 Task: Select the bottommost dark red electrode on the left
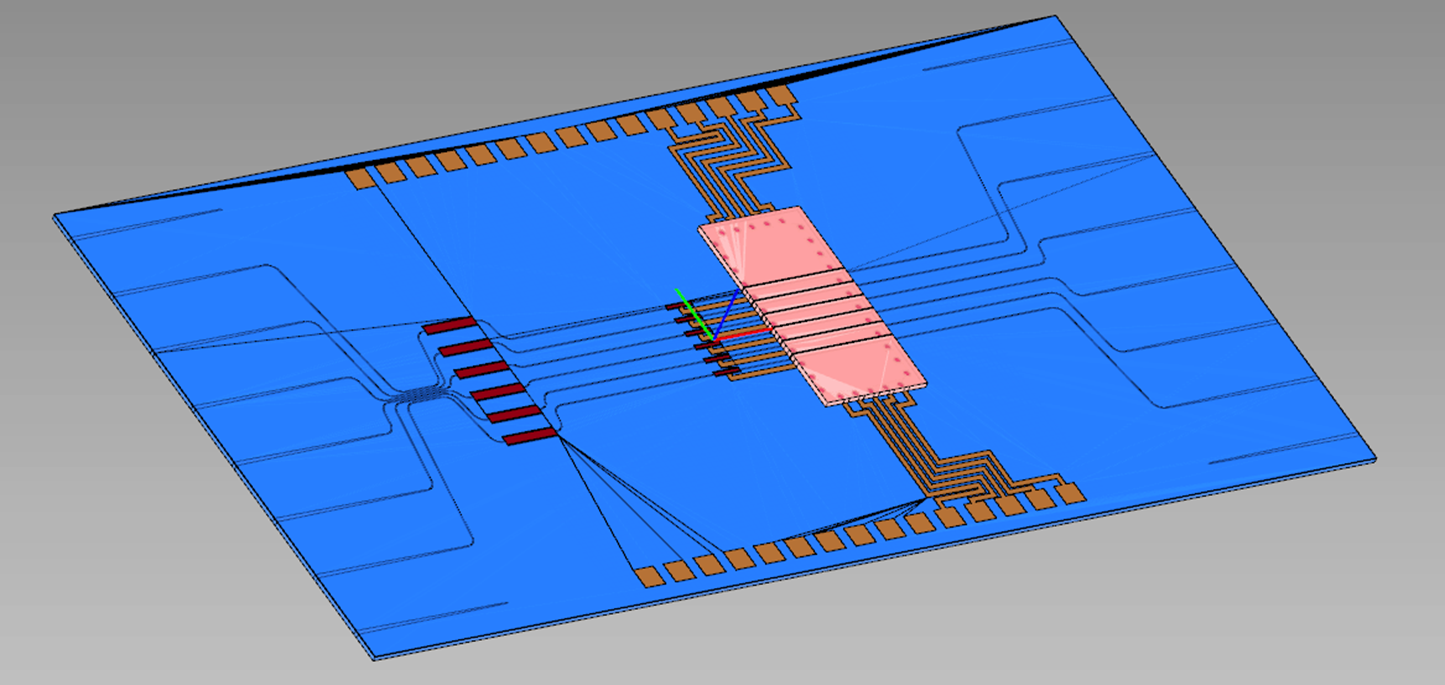[530, 437]
